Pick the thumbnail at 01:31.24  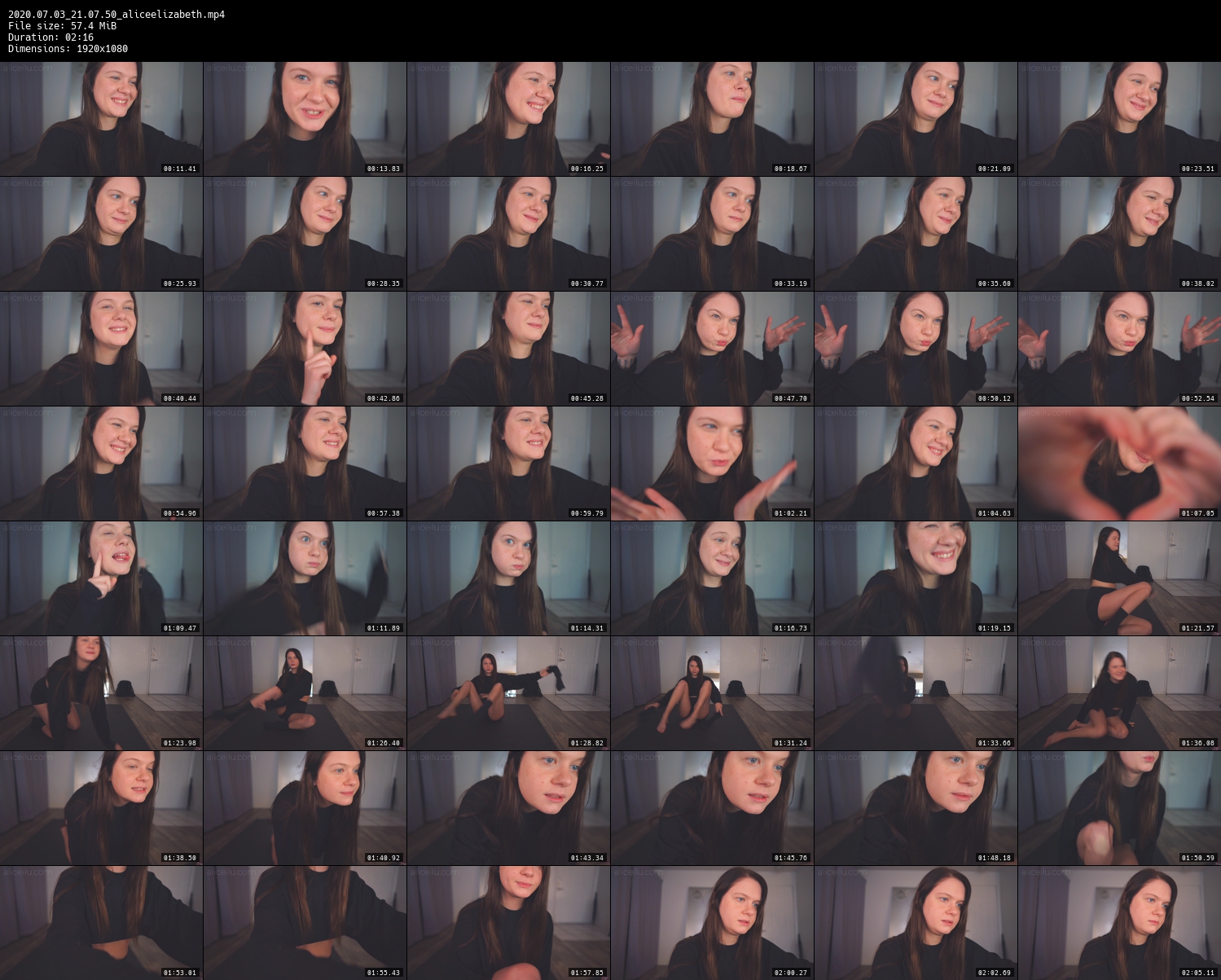click(x=712, y=692)
